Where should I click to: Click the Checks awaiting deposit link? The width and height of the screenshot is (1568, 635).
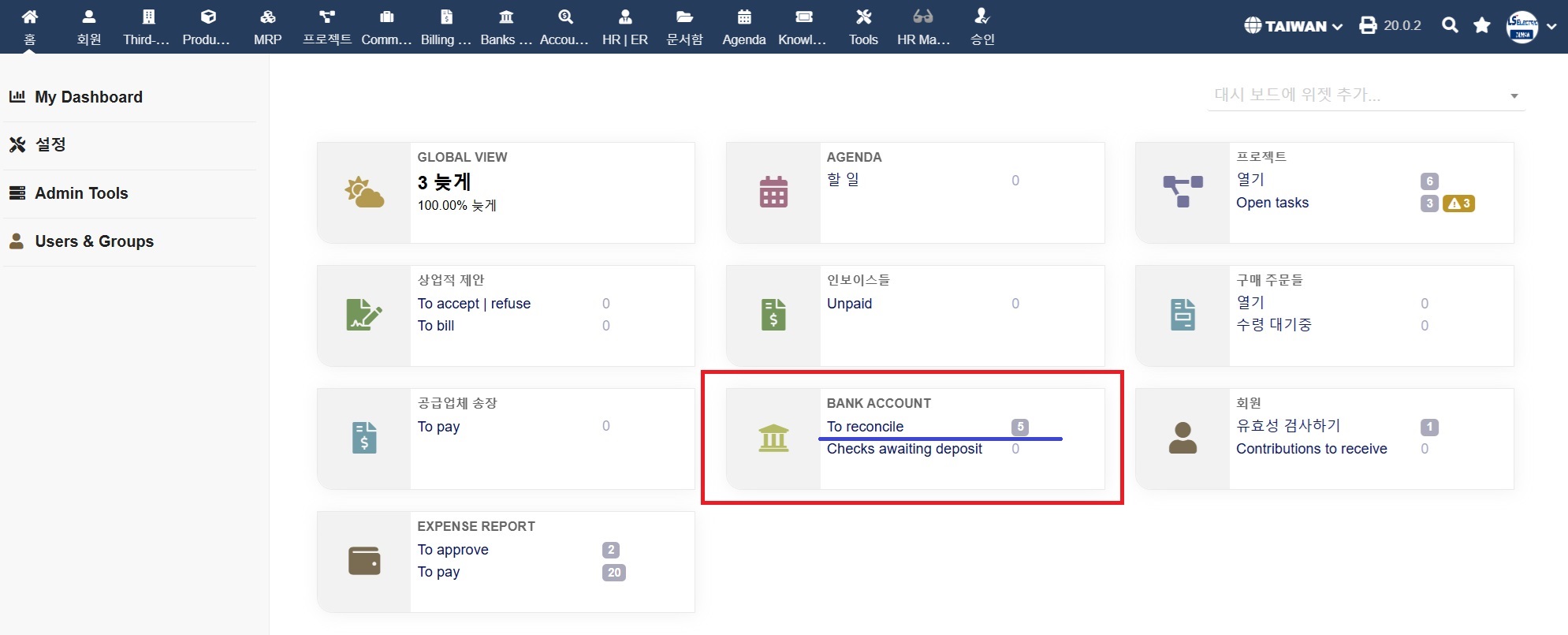click(x=904, y=449)
